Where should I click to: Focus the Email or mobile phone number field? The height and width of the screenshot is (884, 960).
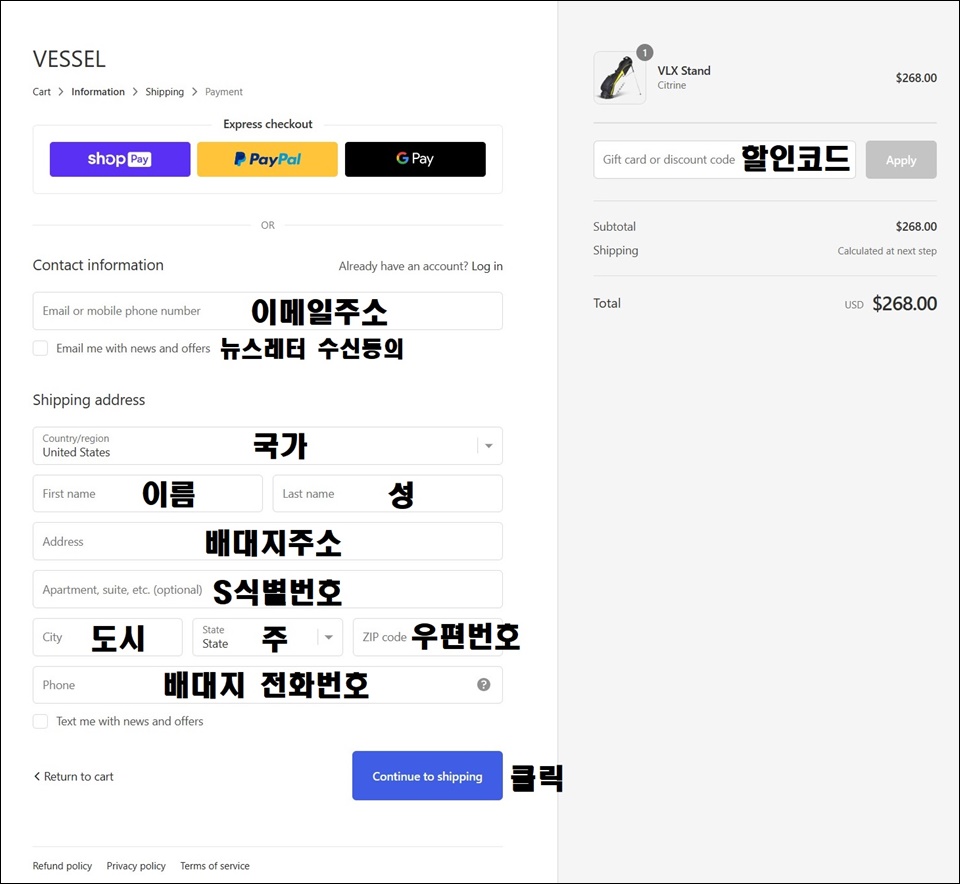pyautogui.click(x=268, y=311)
